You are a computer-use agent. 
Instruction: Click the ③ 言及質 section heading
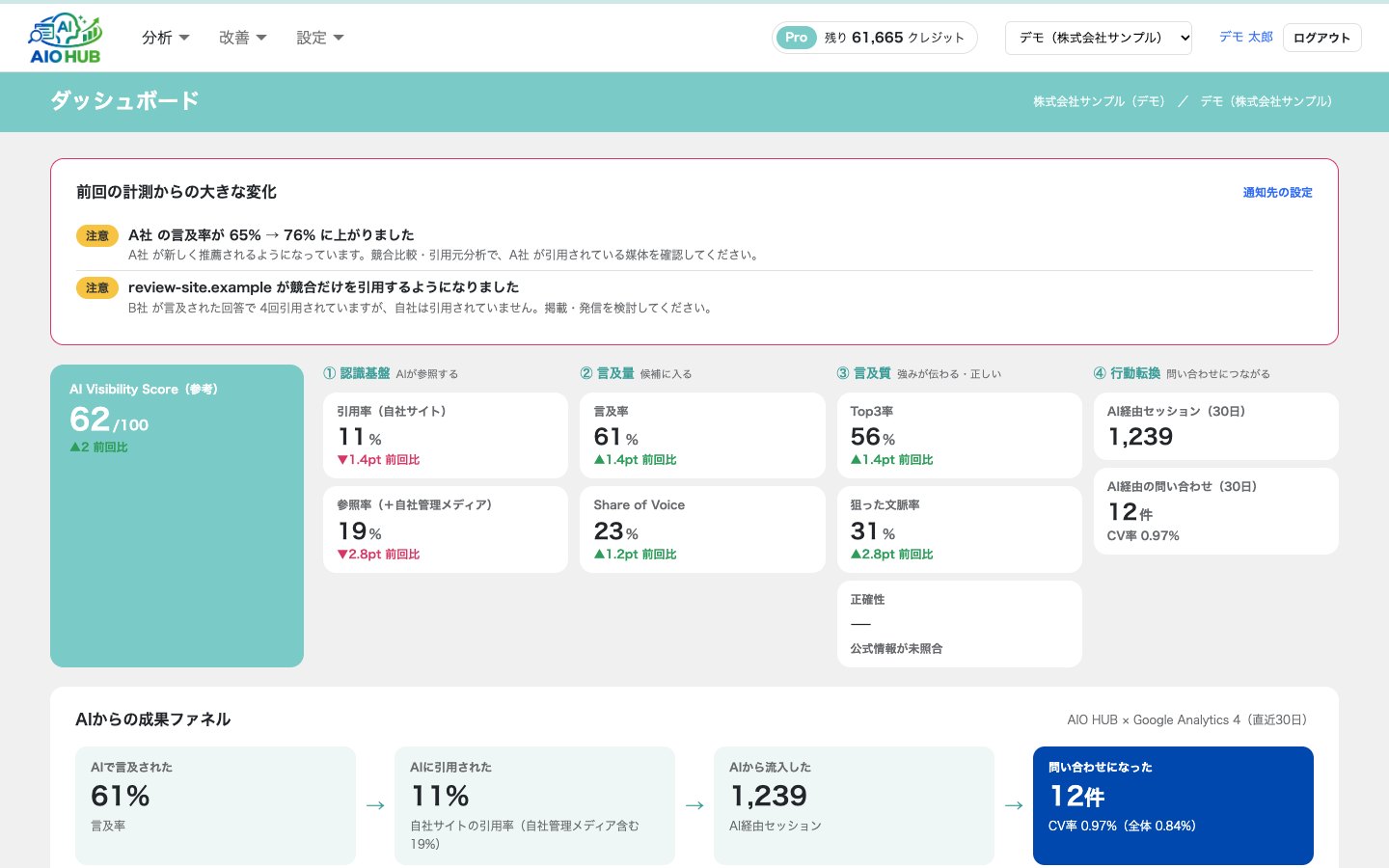pyautogui.click(x=864, y=373)
